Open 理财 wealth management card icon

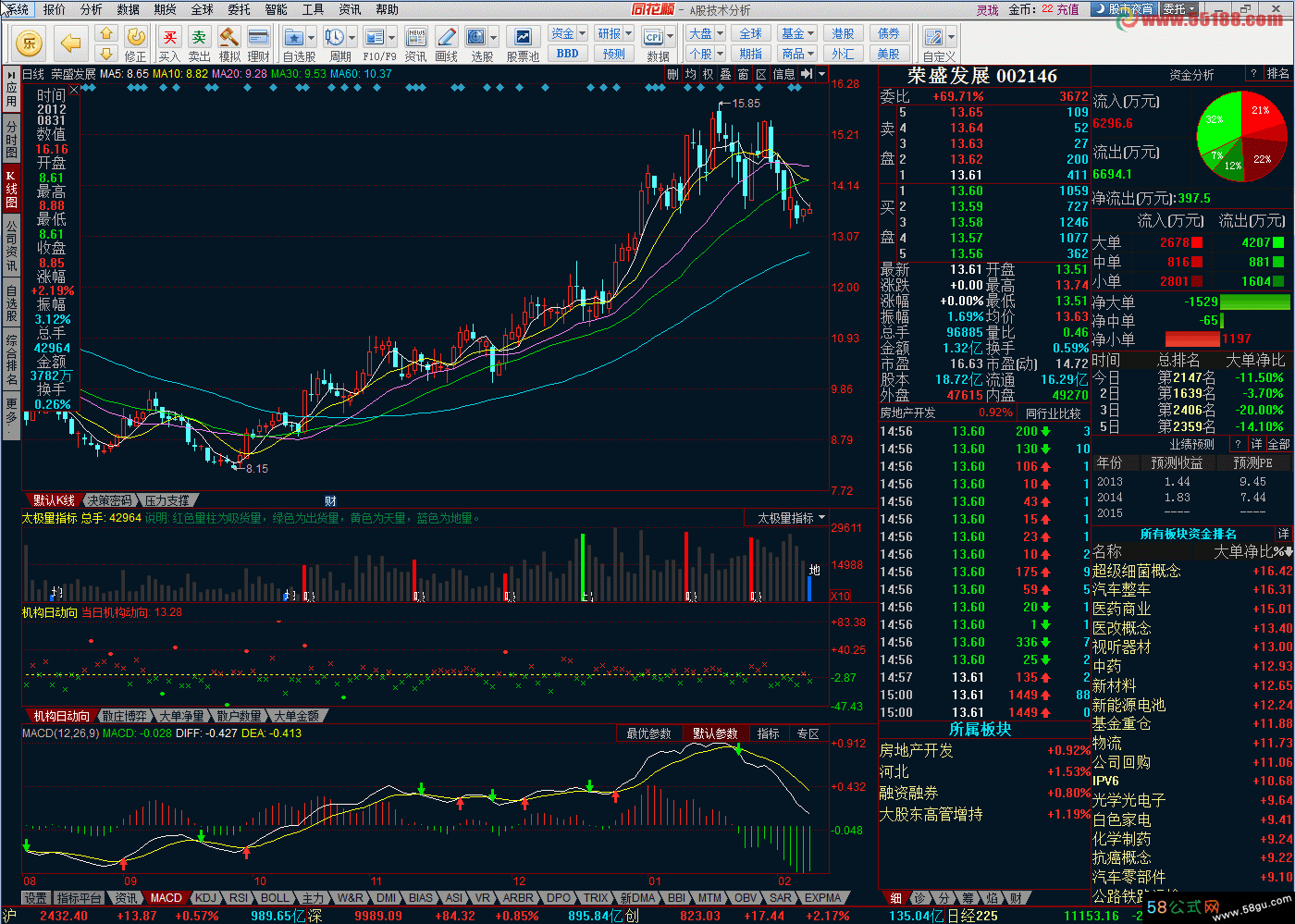tap(259, 37)
